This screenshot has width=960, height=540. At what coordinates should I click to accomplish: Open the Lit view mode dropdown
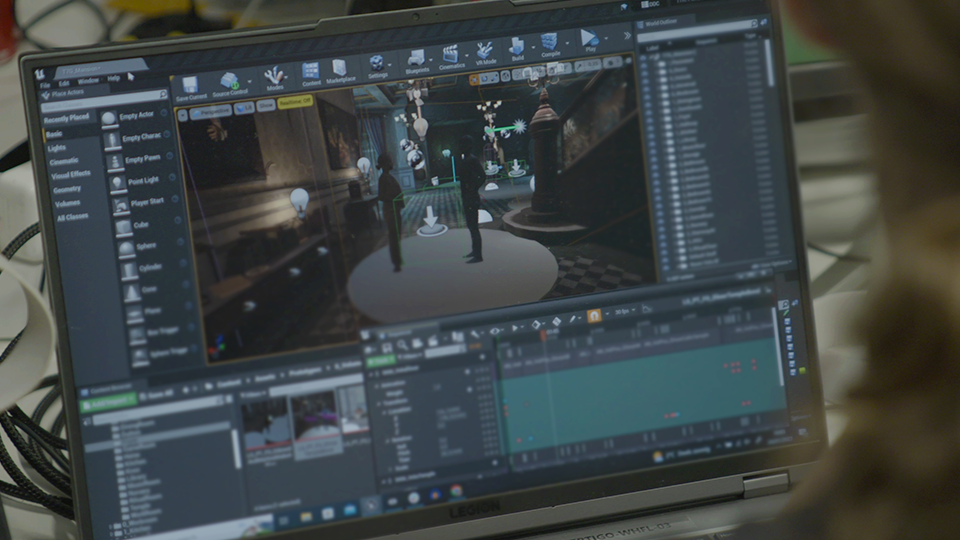pyautogui.click(x=244, y=108)
